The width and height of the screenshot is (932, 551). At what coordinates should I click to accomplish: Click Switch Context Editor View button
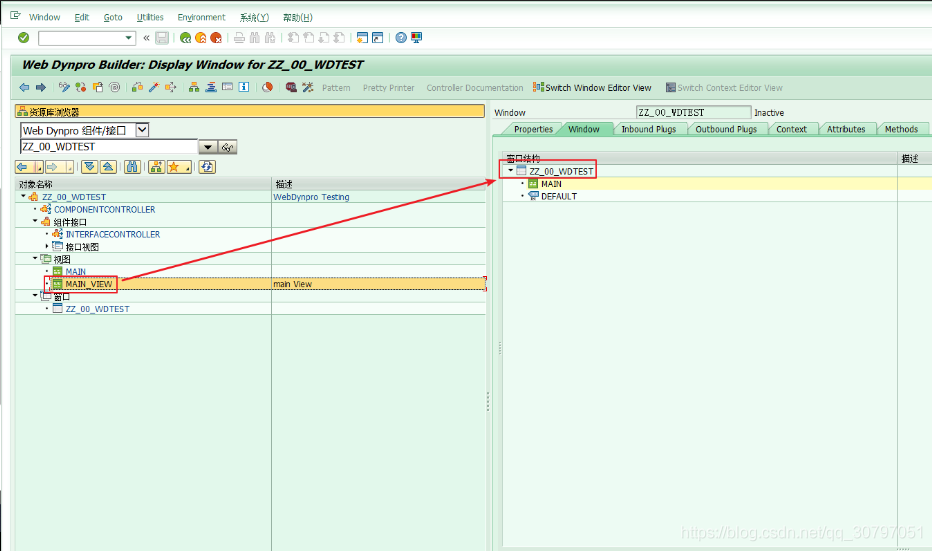(x=724, y=88)
